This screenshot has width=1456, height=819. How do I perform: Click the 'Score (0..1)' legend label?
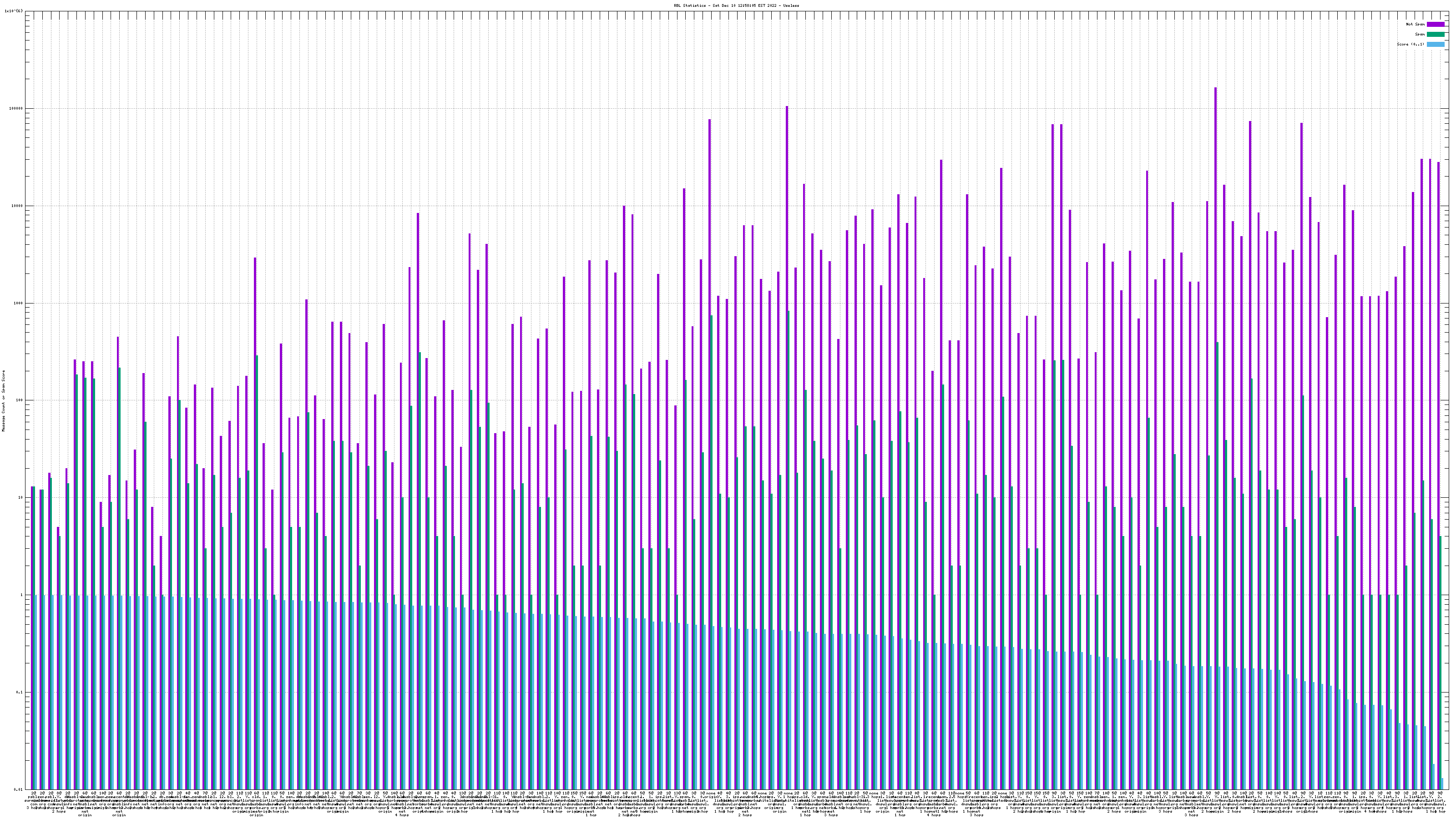click(x=1410, y=44)
